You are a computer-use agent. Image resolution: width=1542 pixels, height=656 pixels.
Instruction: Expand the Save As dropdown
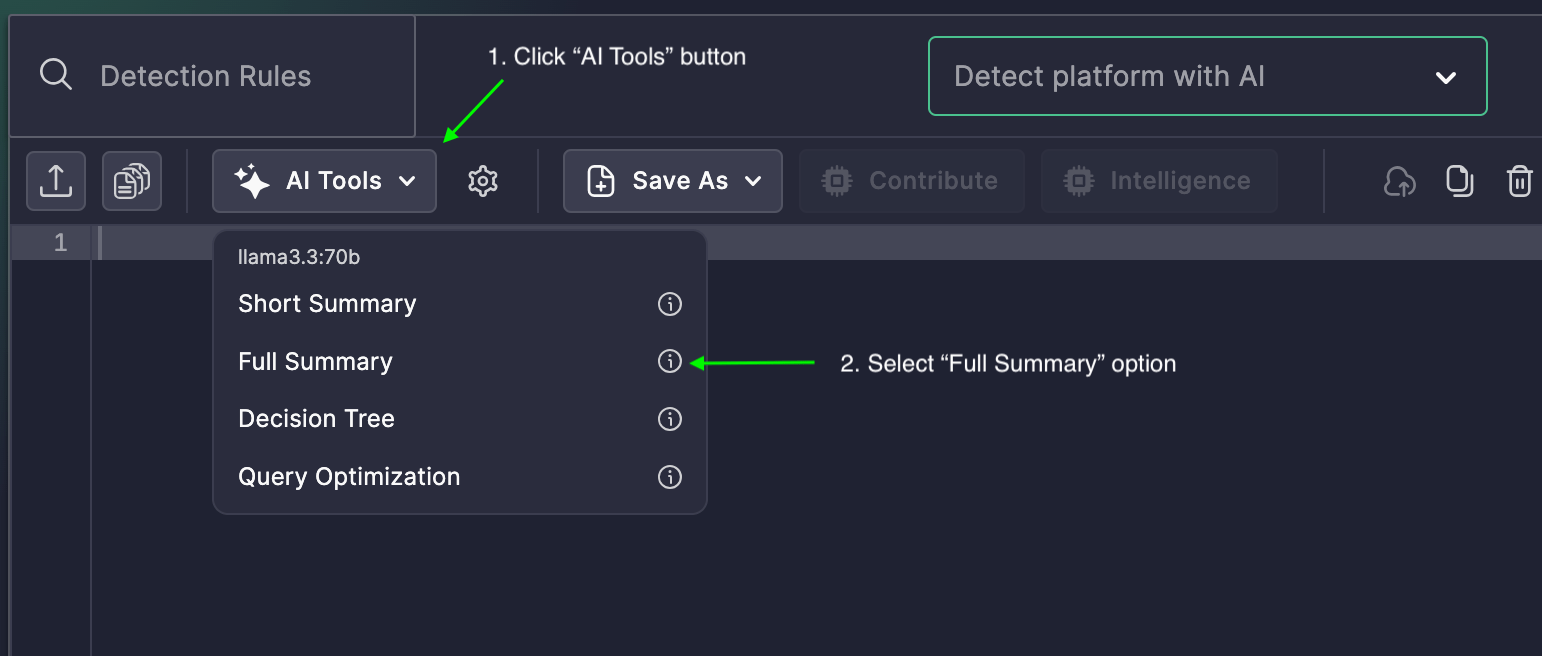click(672, 181)
